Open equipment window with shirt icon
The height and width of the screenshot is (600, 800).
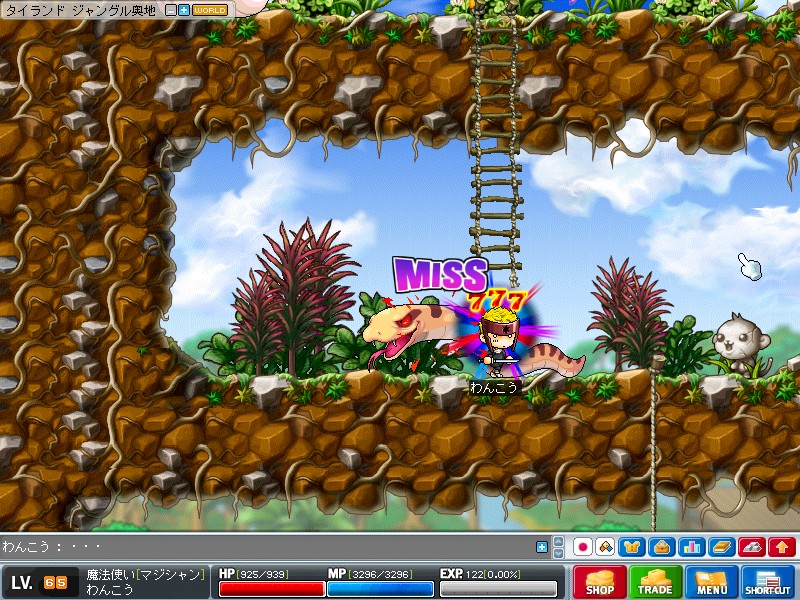[634, 547]
